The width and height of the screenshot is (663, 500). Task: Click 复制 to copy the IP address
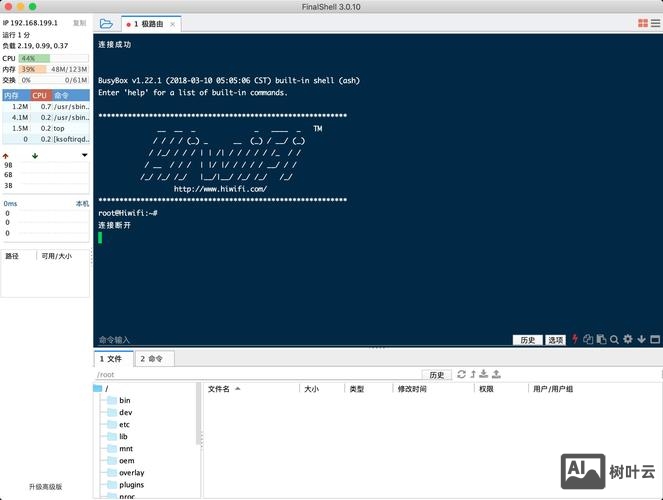tap(79, 22)
